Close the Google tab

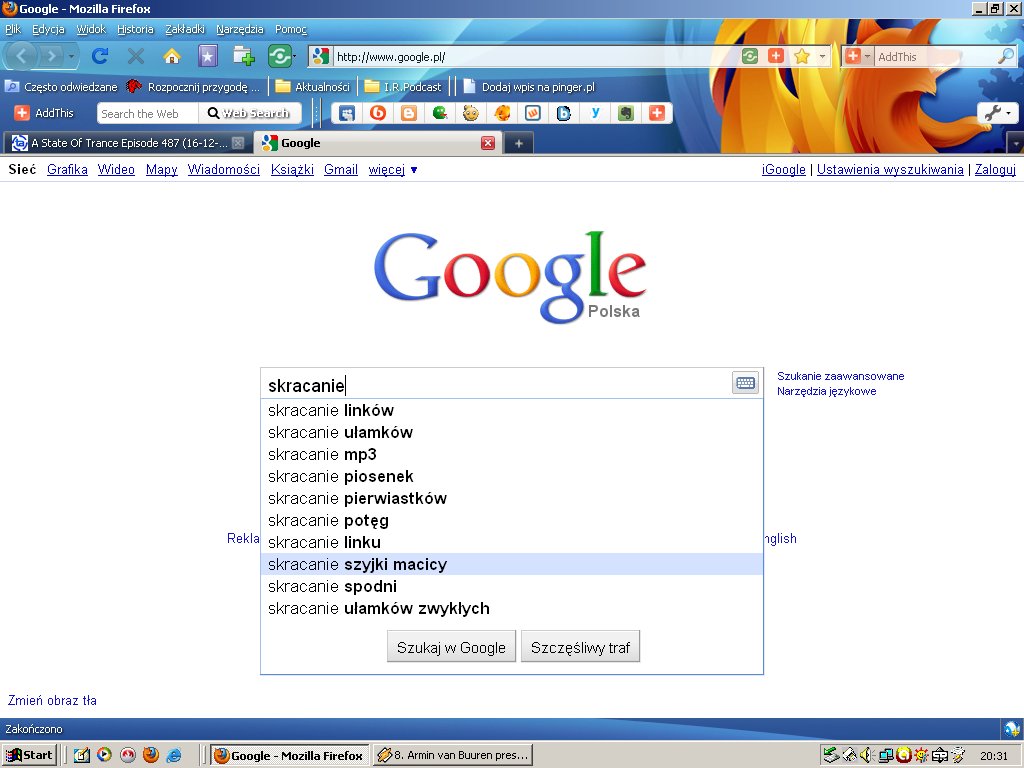tap(488, 143)
